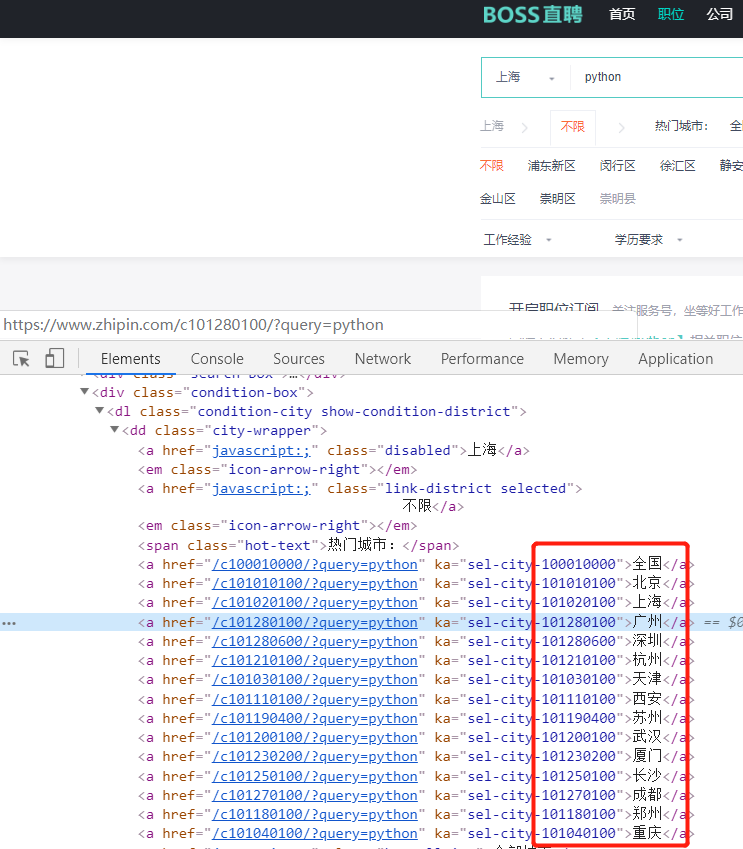
Task: Click the /c101020100/?query=python link
Action: pyautogui.click(x=315, y=603)
